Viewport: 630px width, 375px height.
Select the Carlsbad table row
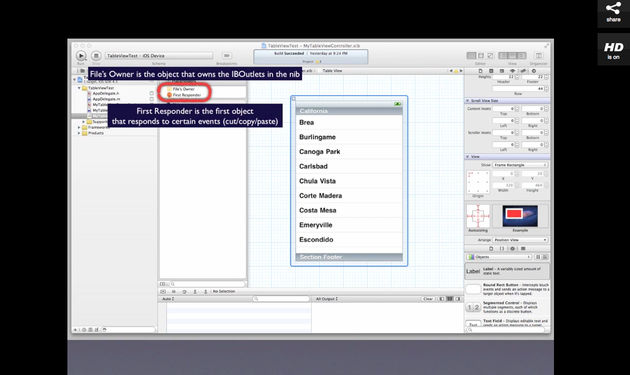[349, 166]
